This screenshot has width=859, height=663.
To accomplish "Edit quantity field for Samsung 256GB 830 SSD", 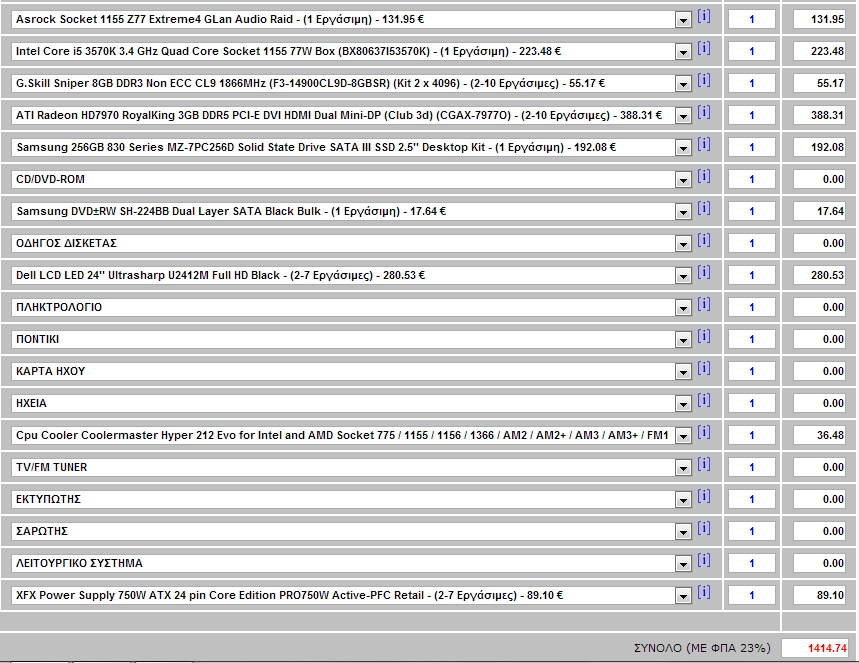I will [752, 147].
